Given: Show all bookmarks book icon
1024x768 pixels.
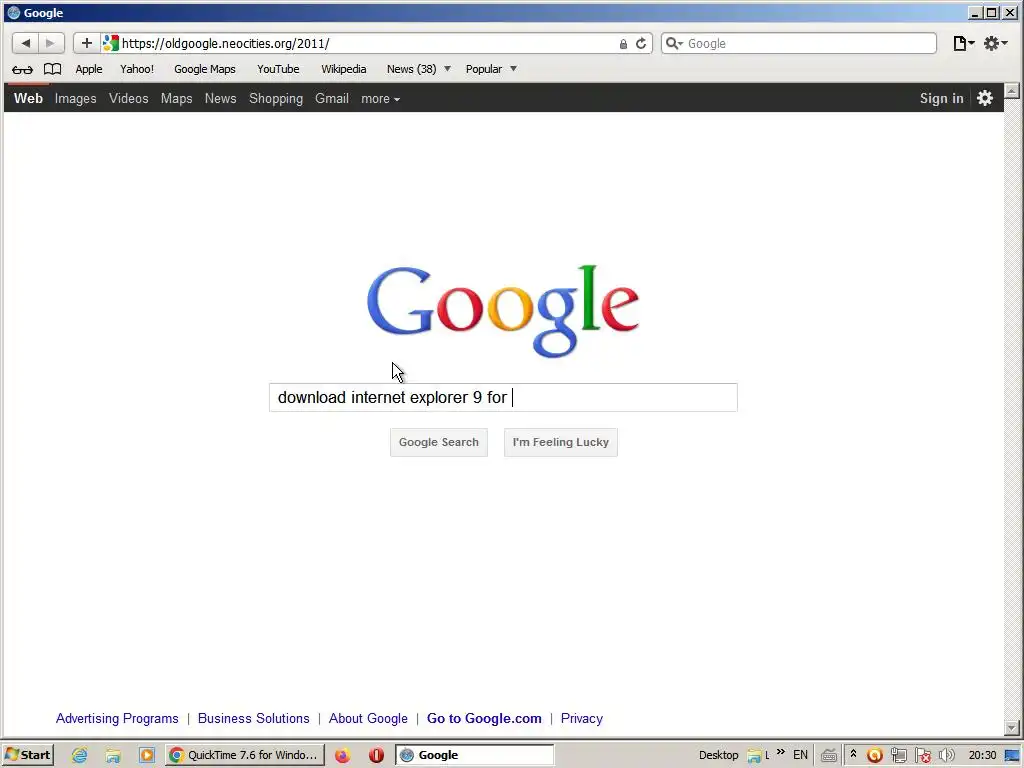Looking at the screenshot, I should [52, 69].
